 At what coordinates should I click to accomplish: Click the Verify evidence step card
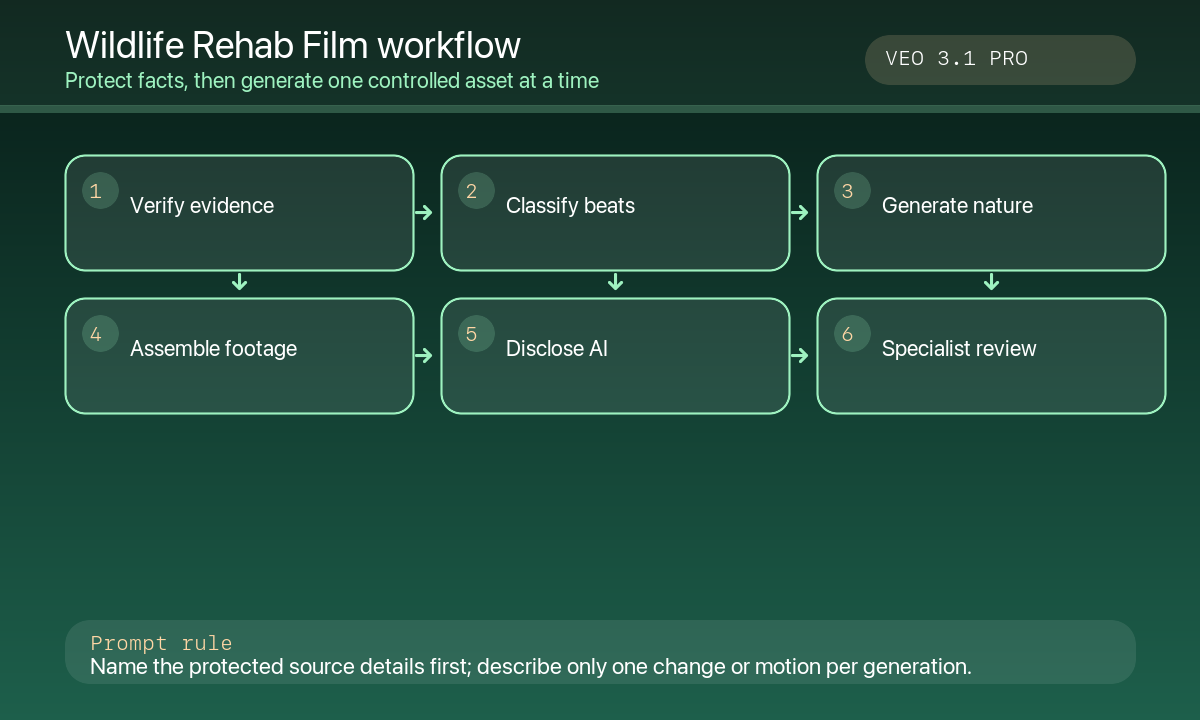tap(239, 213)
